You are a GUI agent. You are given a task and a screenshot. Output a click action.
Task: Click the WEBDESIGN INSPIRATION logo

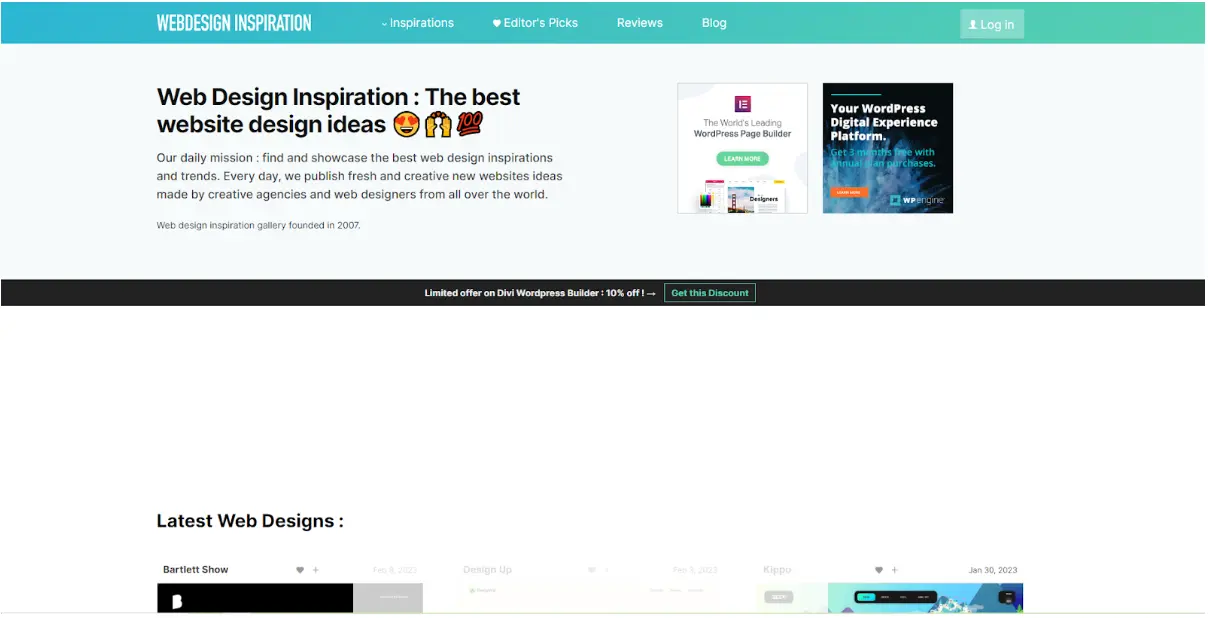coord(233,22)
